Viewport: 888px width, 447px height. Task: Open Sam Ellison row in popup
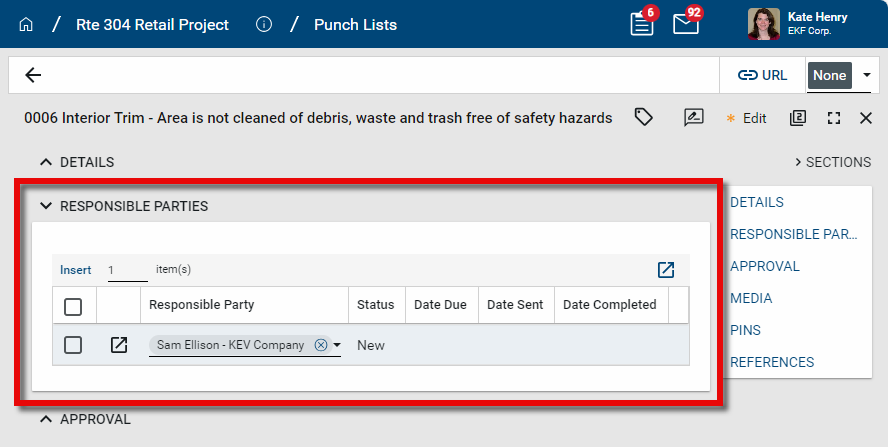[118, 345]
